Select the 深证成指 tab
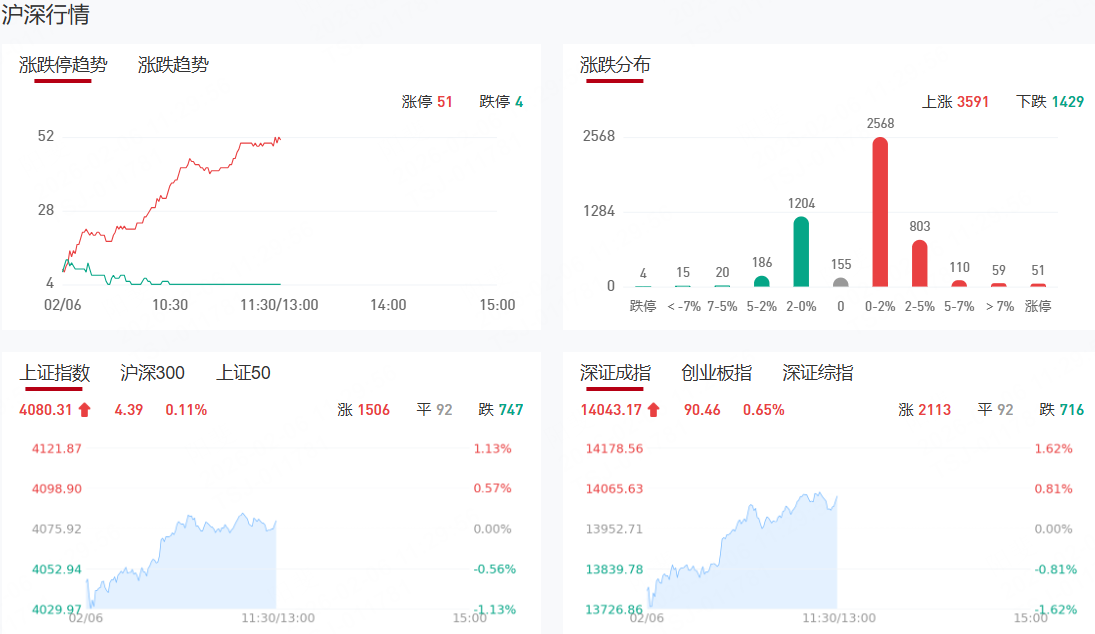Image resolution: width=1095 pixels, height=634 pixels. pyautogui.click(x=615, y=373)
